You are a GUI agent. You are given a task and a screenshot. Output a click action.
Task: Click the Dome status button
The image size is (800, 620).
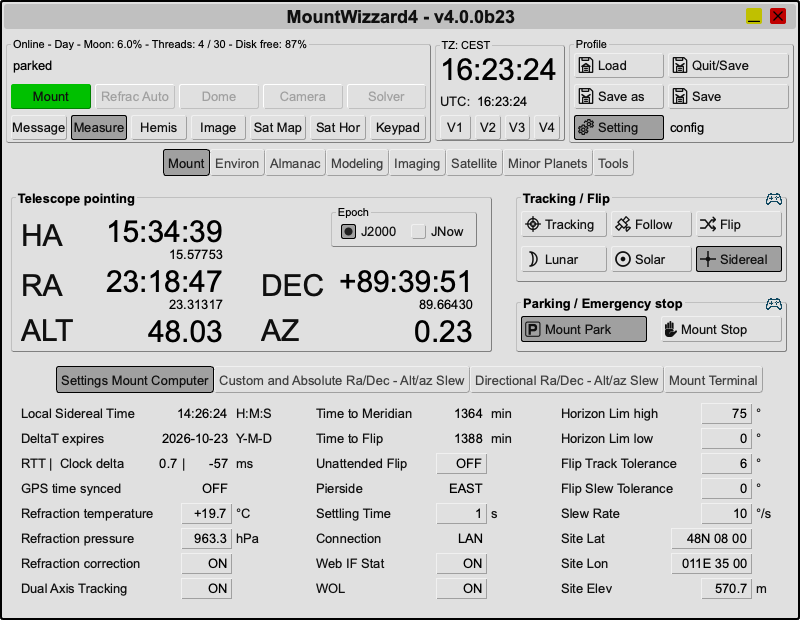pyautogui.click(x=219, y=96)
